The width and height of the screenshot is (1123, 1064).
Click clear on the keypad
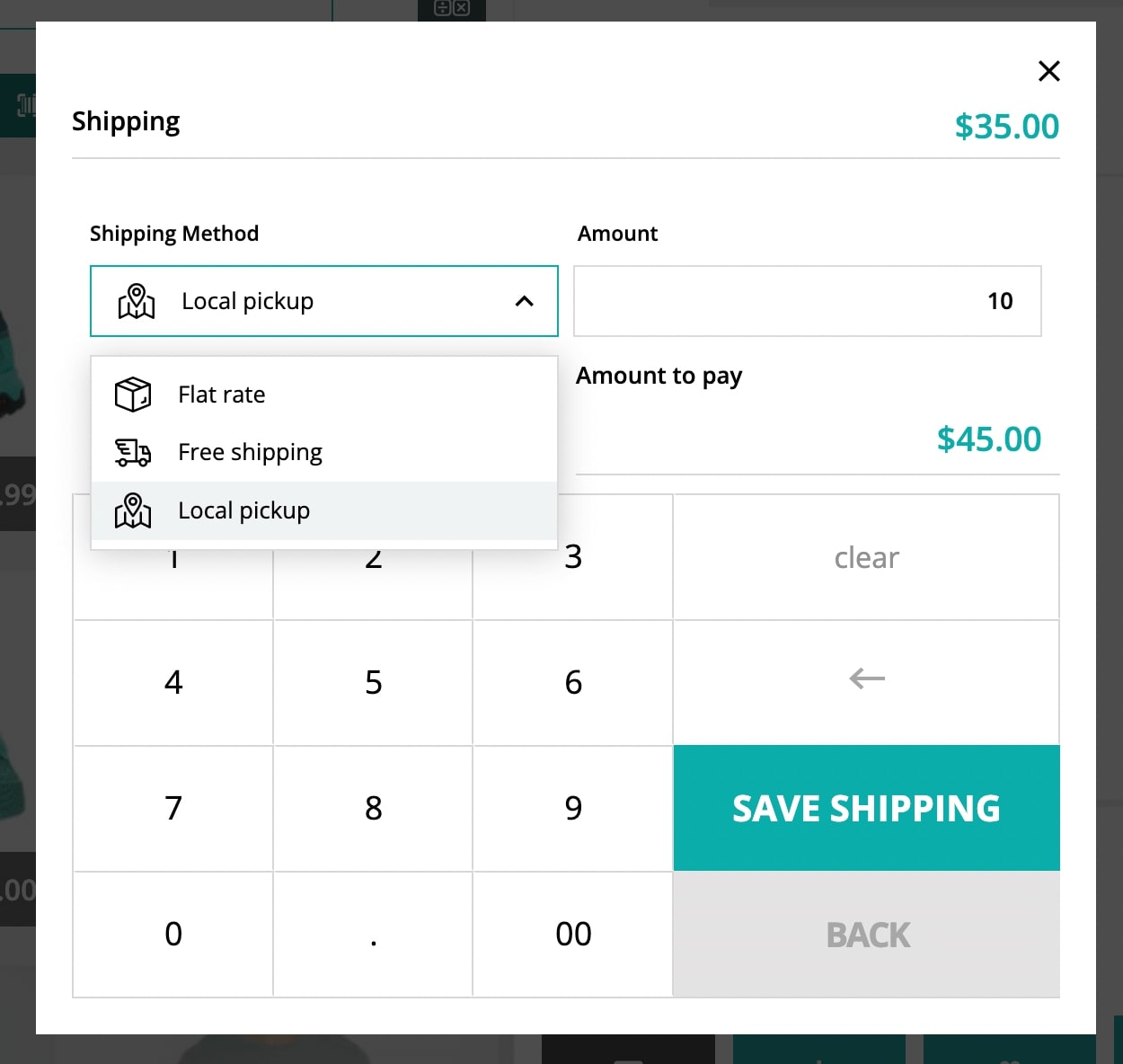pos(866,557)
